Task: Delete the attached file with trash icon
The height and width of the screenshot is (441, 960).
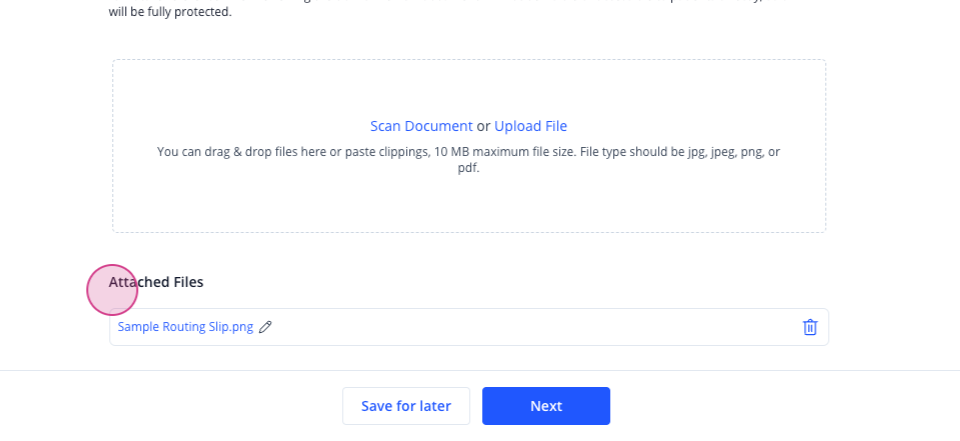Action: click(x=809, y=327)
